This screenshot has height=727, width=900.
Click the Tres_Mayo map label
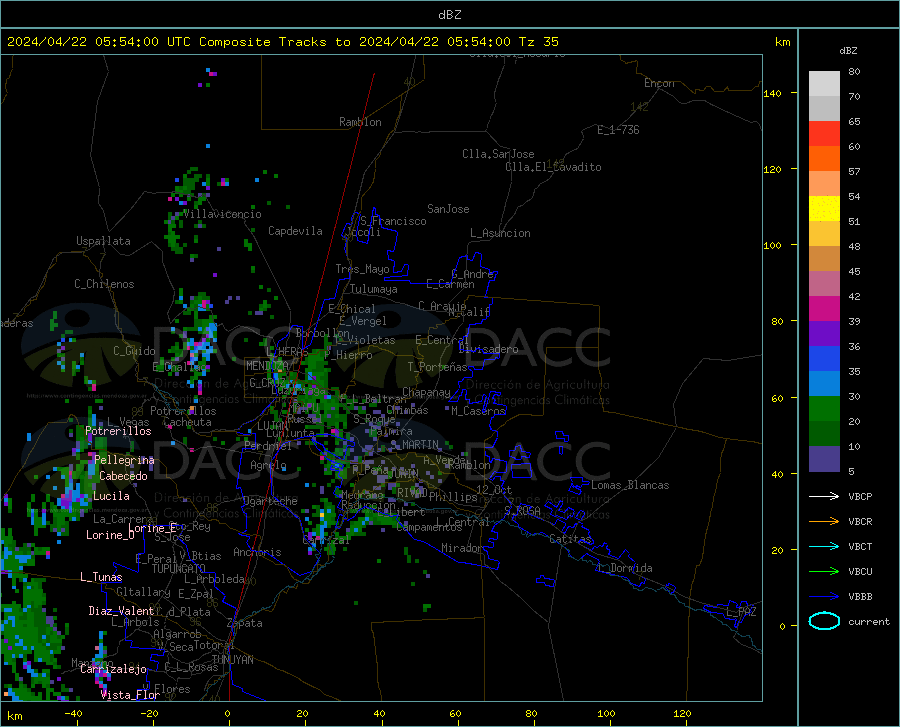pos(363,269)
